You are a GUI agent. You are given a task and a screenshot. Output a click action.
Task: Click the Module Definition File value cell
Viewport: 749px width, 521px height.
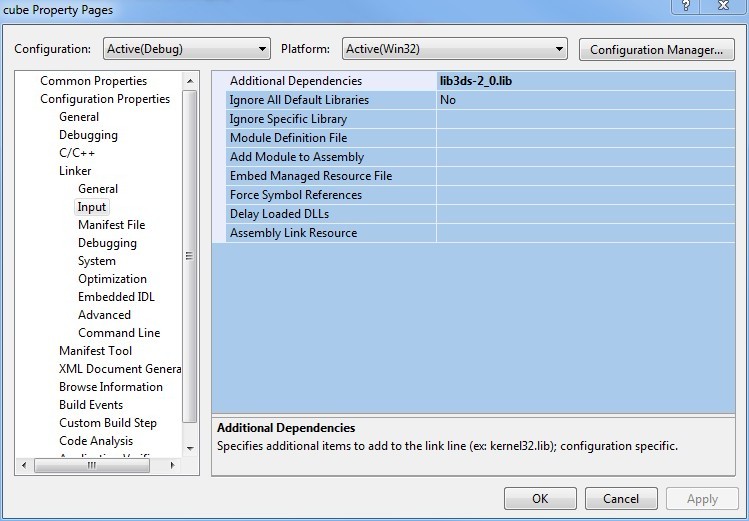click(585, 138)
